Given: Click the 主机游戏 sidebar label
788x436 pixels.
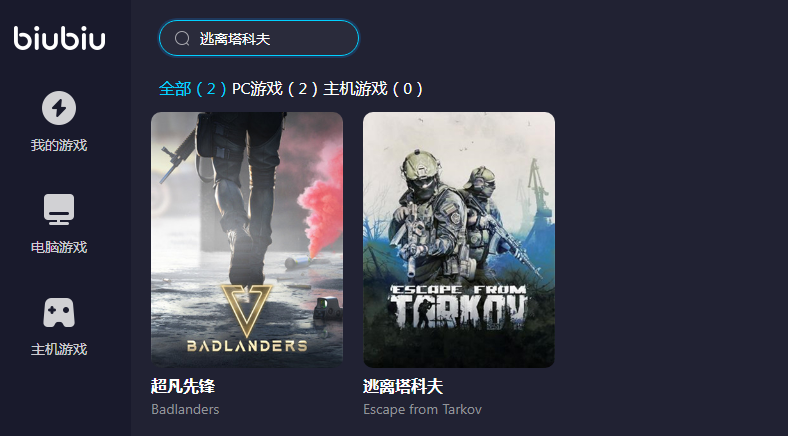Looking at the screenshot, I should point(59,349).
